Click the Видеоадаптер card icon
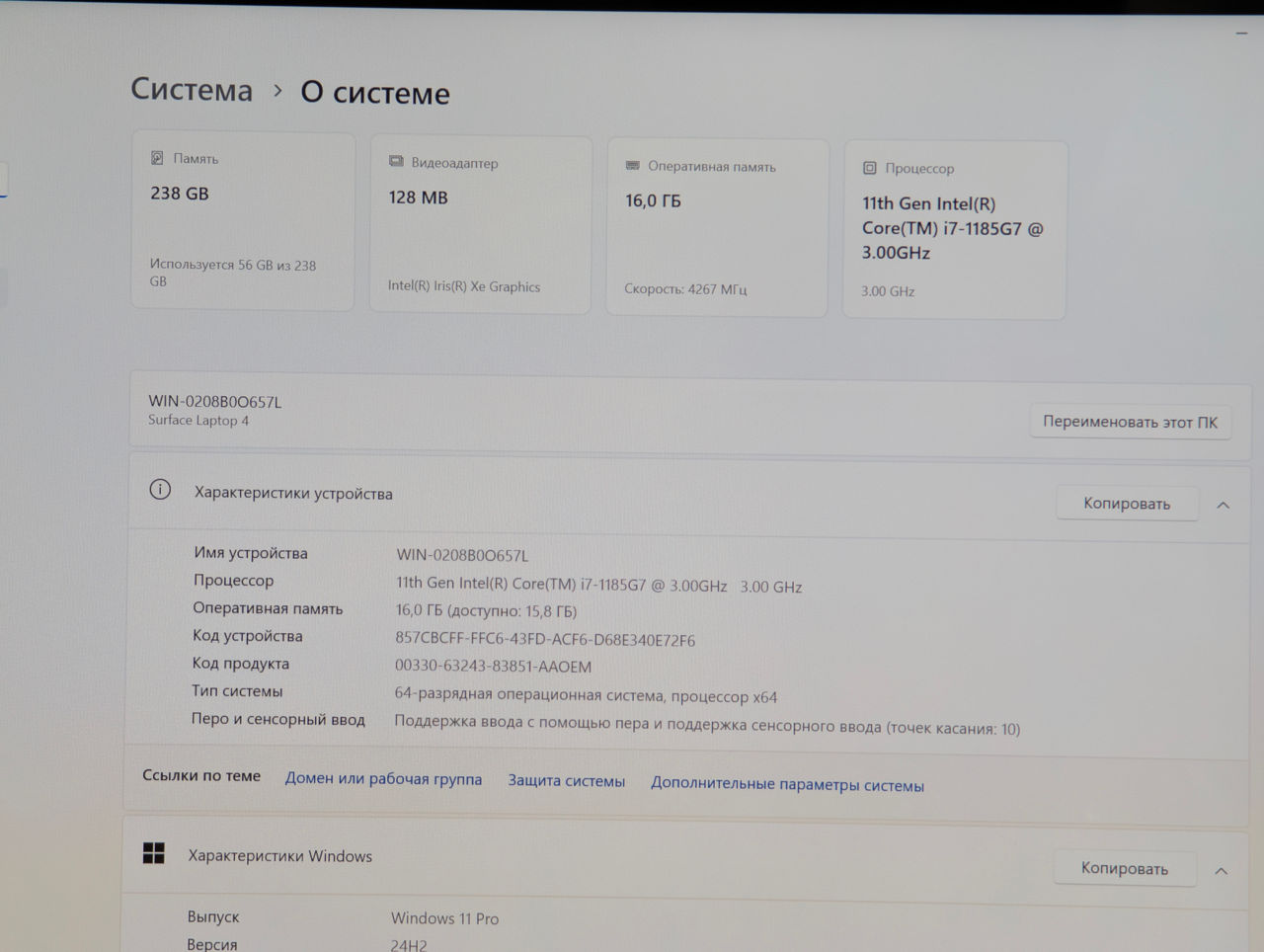Viewport: 1264px width, 952px height. [396, 161]
